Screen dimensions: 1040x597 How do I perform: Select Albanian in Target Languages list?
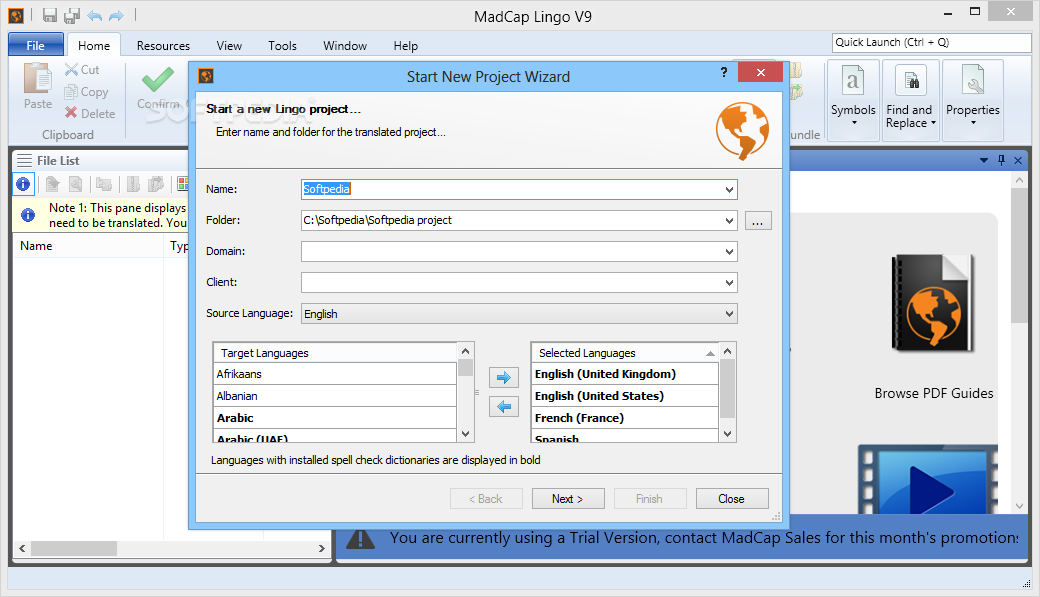[x=335, y=396]
